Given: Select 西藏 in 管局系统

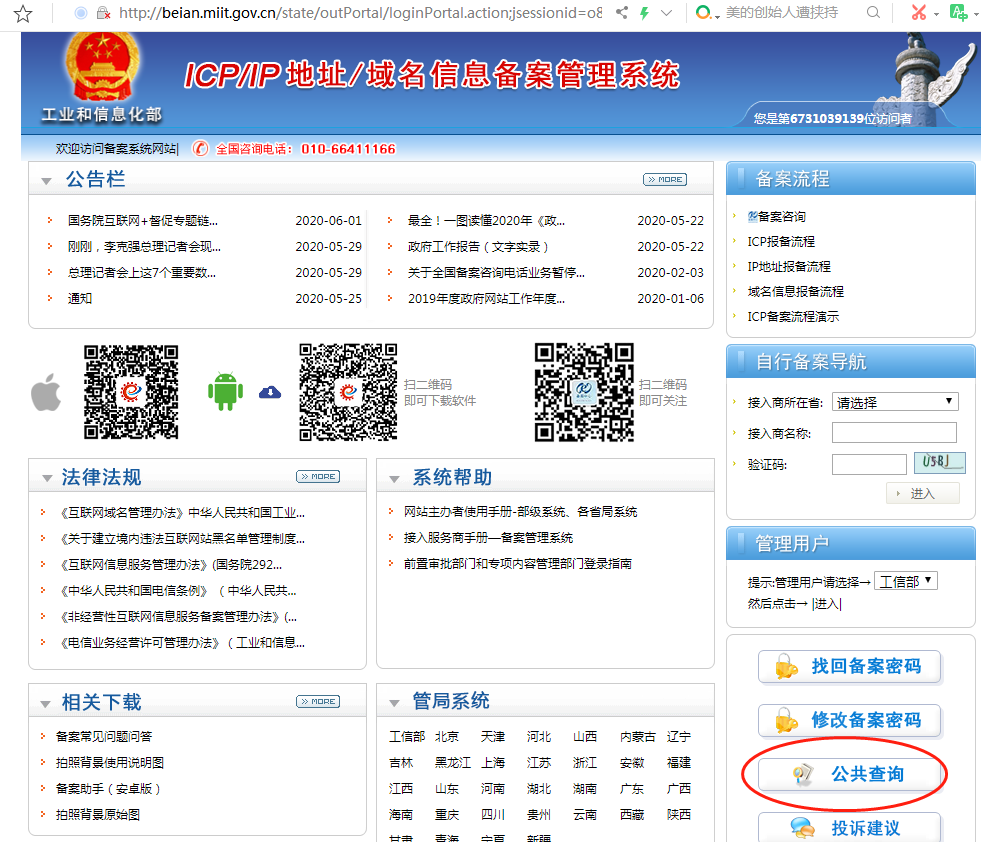Looking at the screenshot, I should coord(632,814).
